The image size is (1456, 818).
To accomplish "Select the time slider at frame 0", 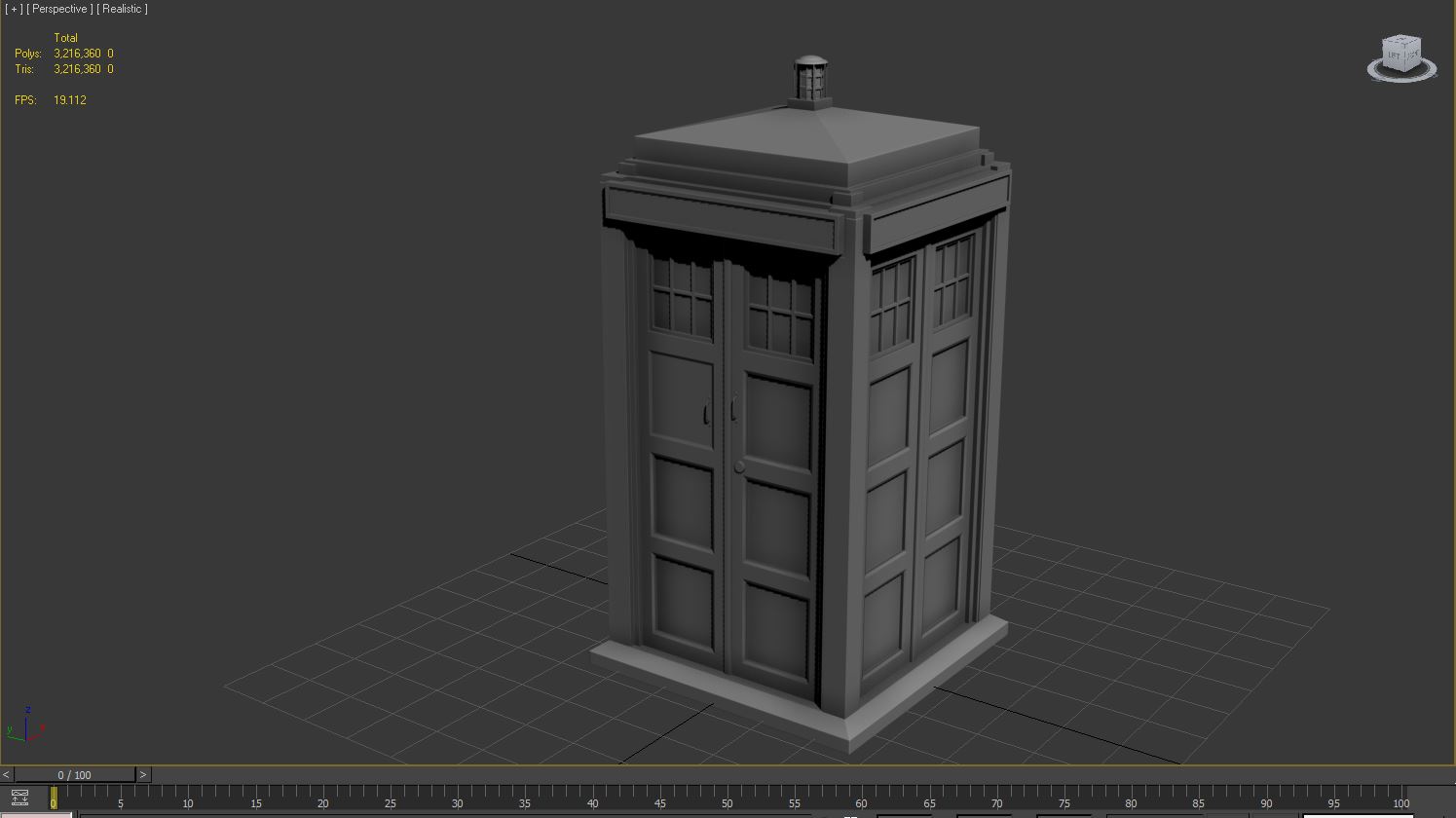I will (x=54, y=799).
